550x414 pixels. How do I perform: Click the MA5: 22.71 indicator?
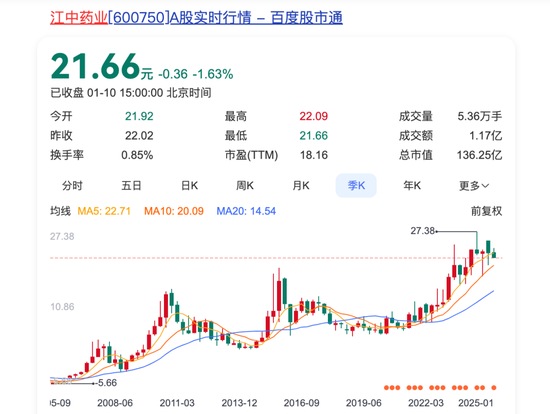104,211
